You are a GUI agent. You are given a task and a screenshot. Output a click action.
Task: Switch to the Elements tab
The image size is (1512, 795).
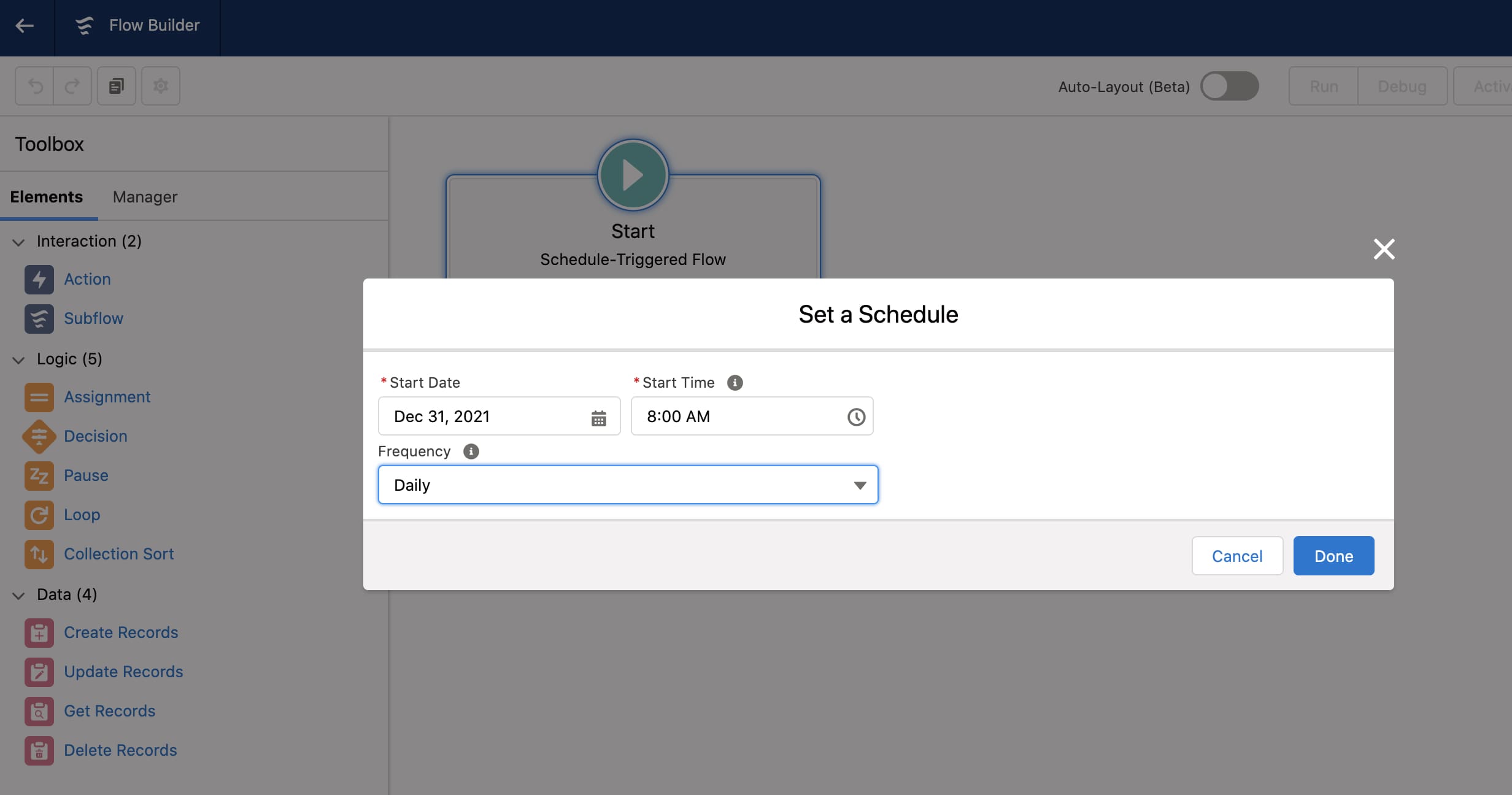click(x=47, y=197)
